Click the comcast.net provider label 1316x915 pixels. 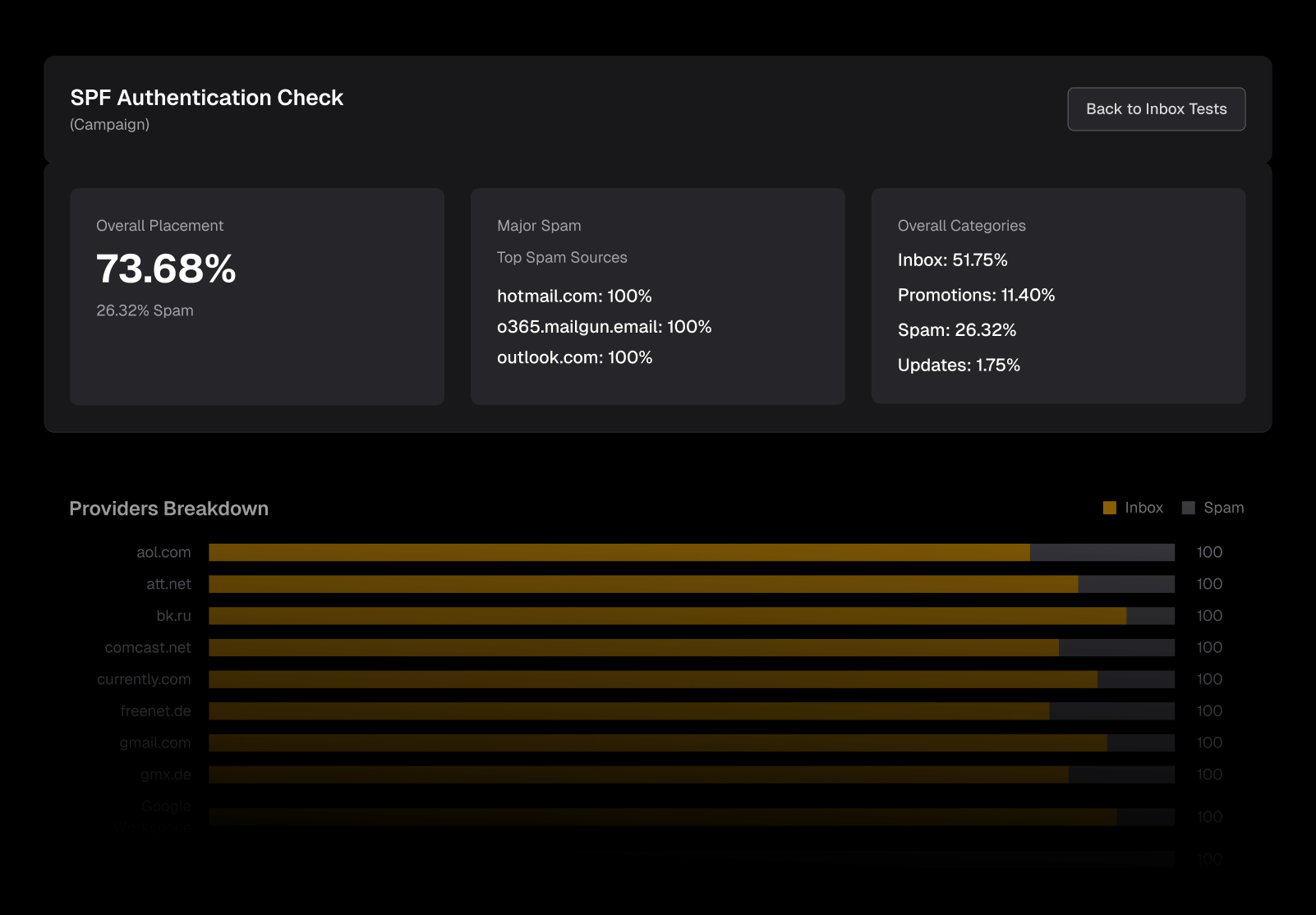click(x=148, y=647)
